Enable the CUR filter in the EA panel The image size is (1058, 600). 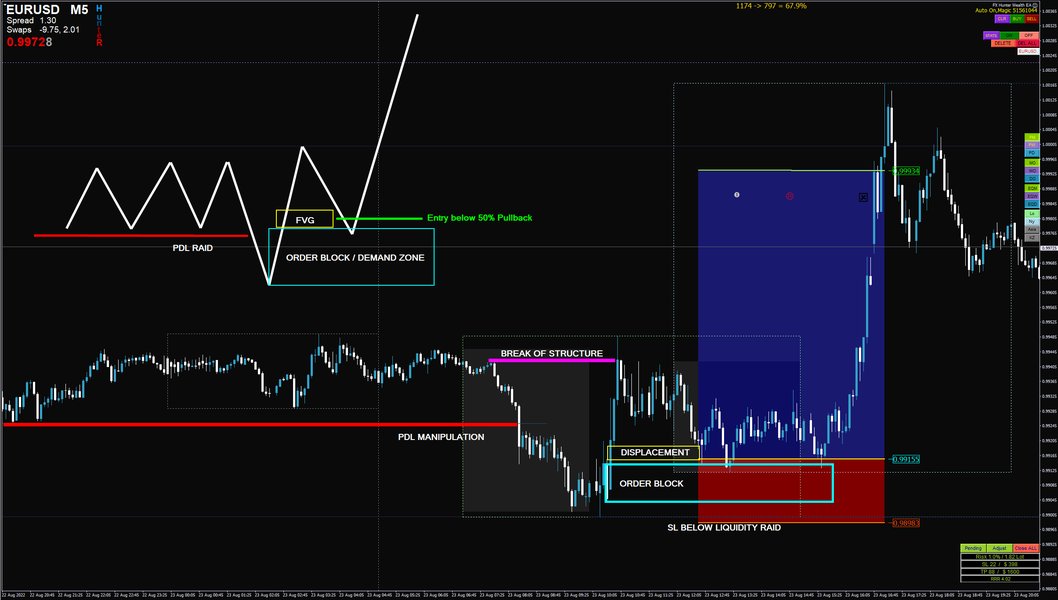point(1002,19)
